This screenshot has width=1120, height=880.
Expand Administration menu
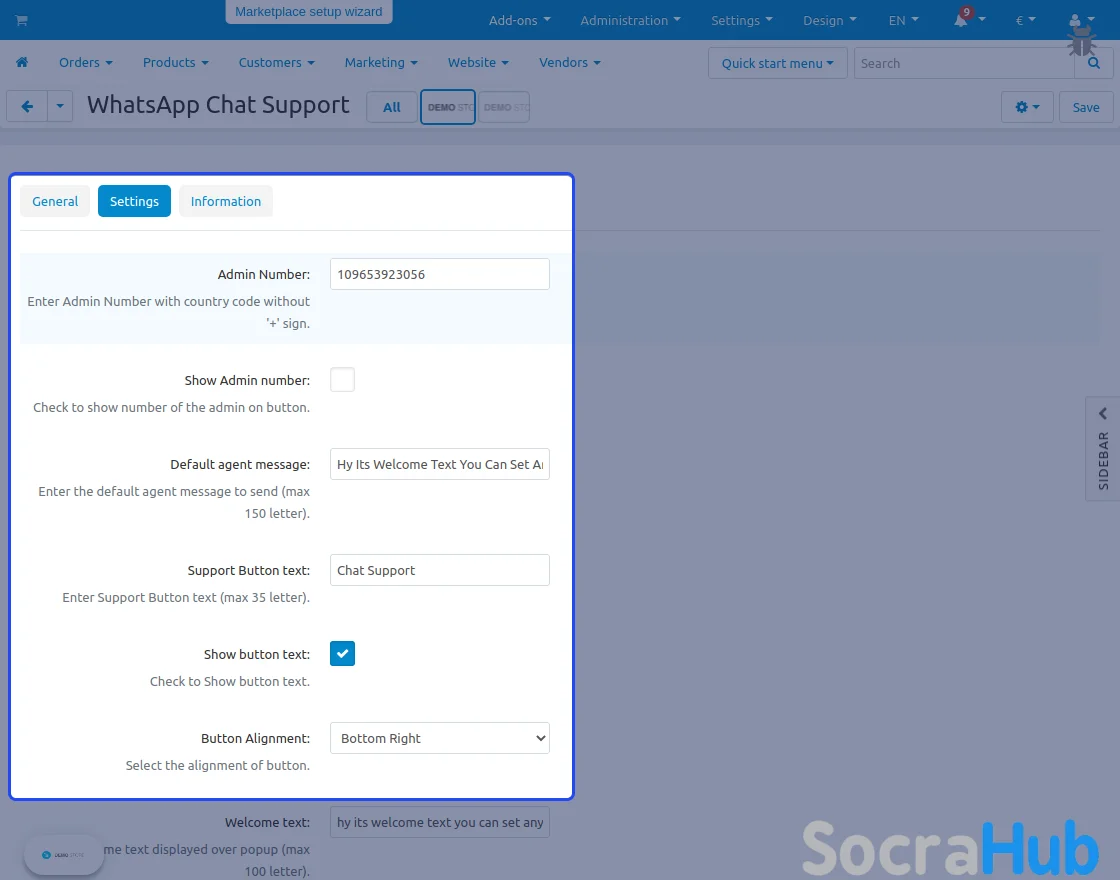630,20
